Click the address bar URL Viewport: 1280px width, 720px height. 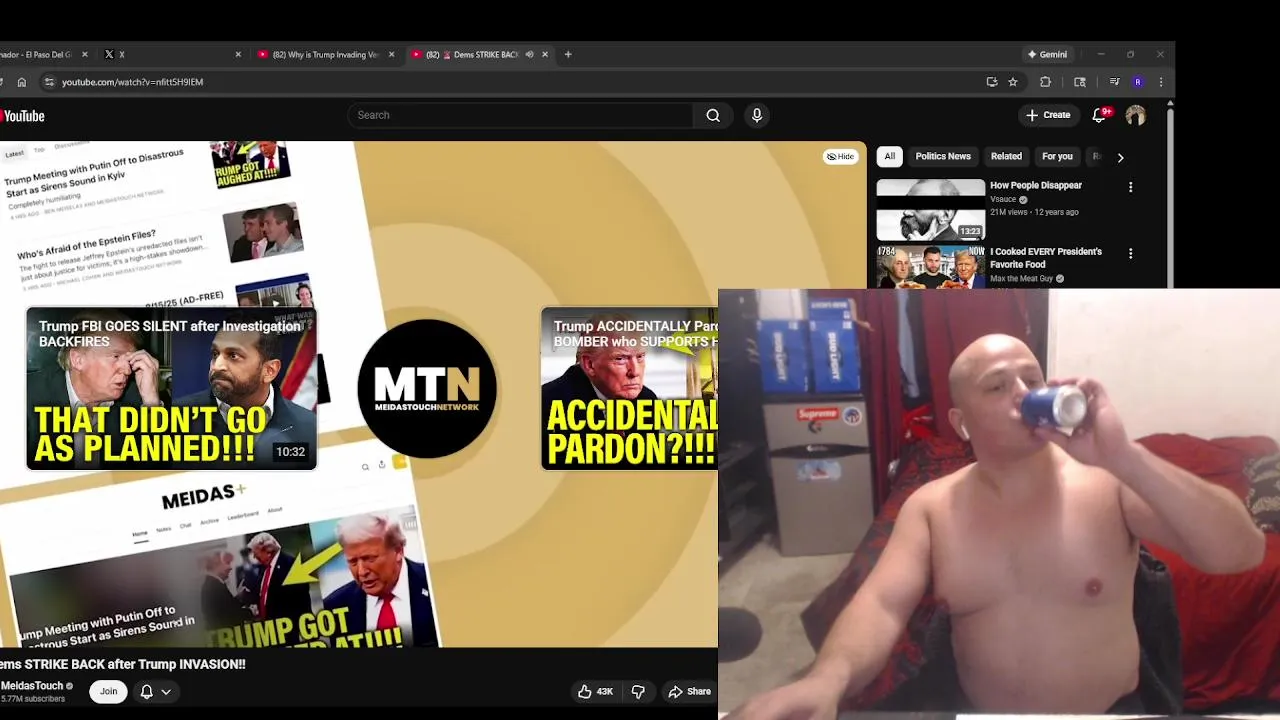pyautogui.click(x=132, y=82)
